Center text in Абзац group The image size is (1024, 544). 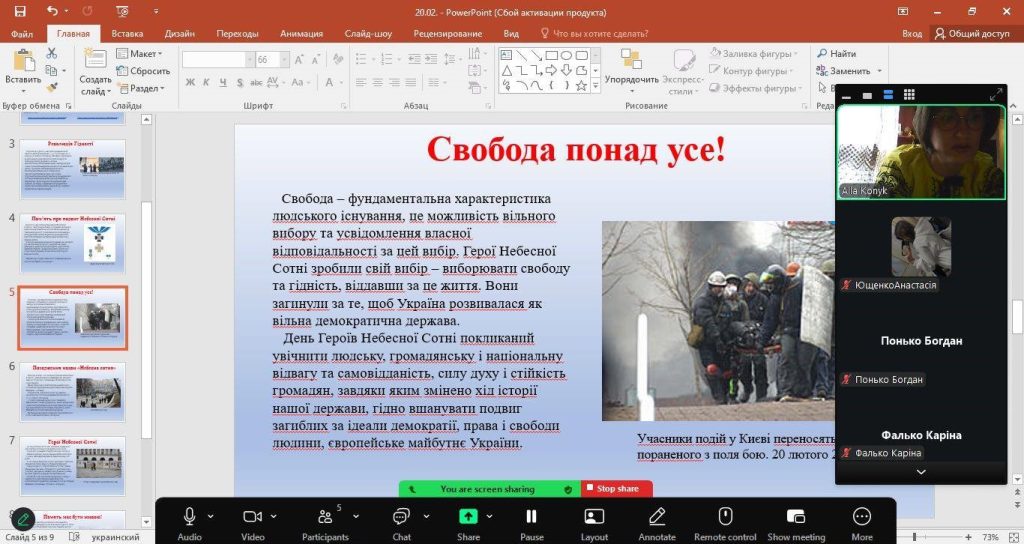coord(377,82)
